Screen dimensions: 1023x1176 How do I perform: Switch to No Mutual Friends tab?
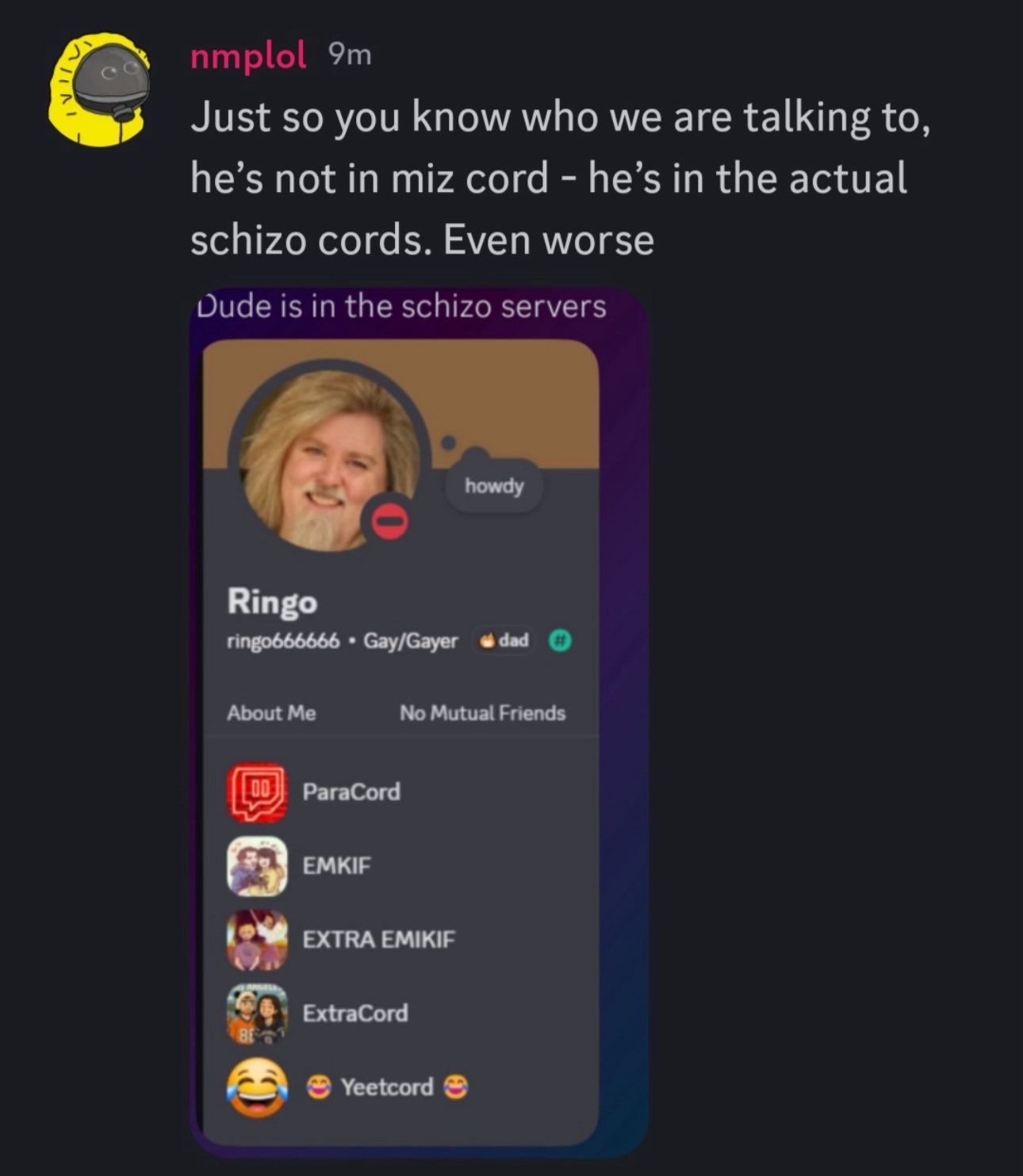[x=482, y=713]
